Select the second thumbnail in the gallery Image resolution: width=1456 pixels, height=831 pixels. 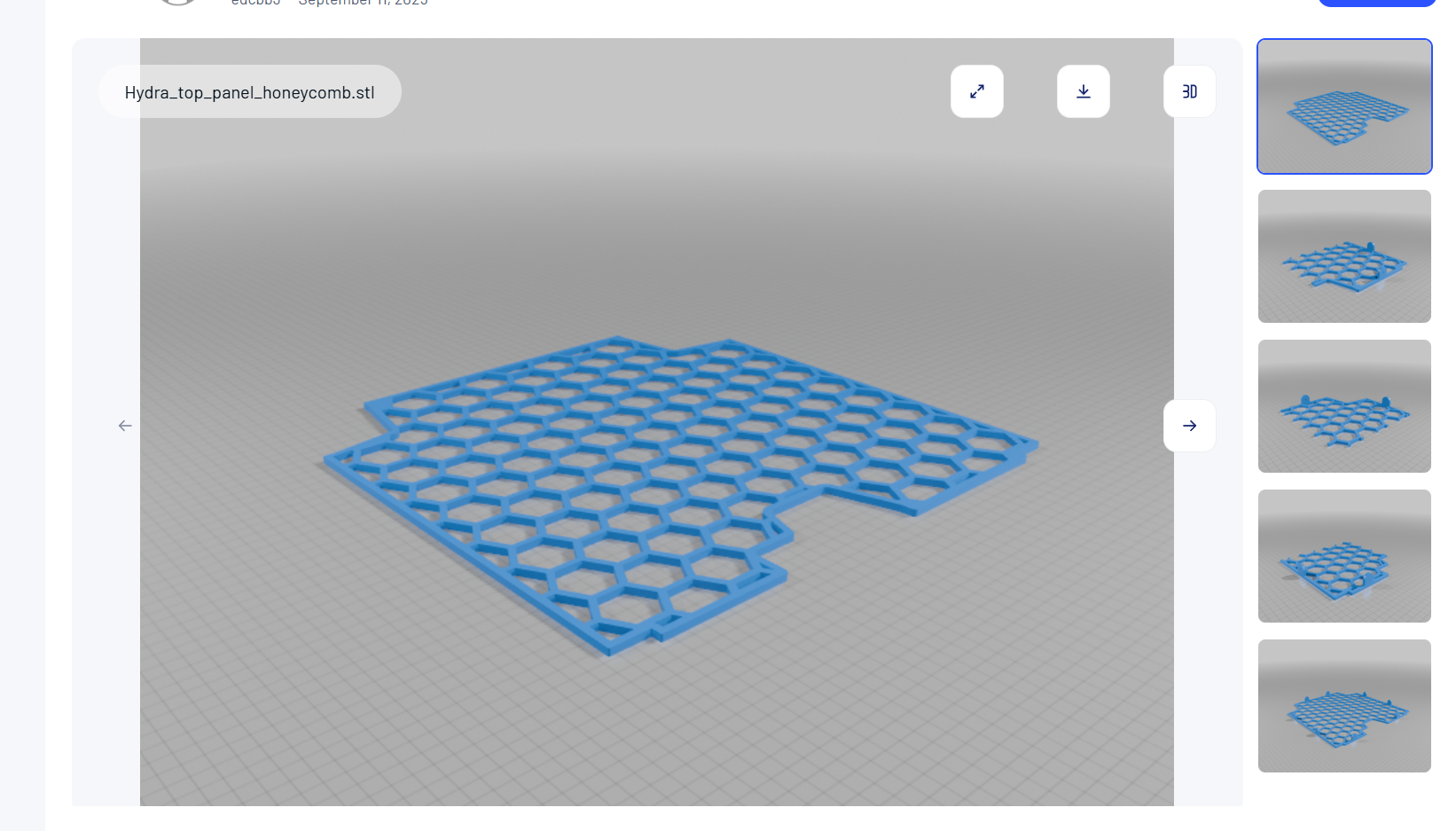1344,256
